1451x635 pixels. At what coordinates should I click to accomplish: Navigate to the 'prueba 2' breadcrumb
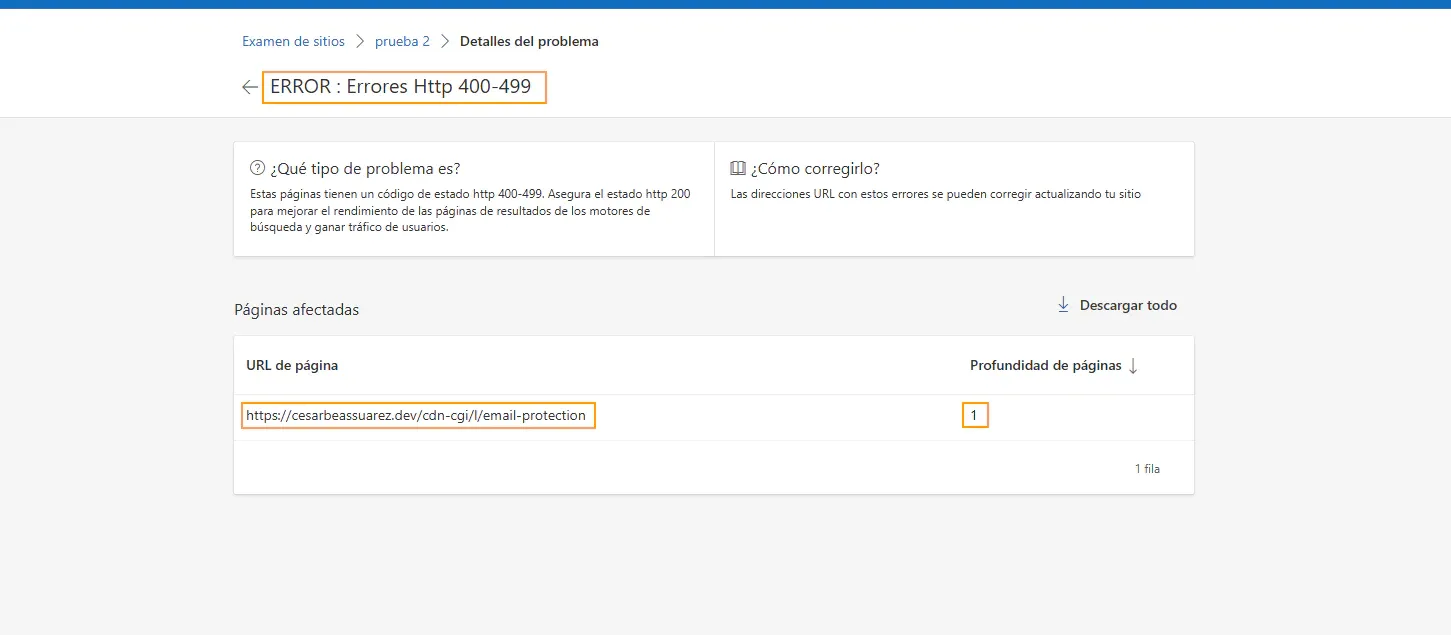click(x=403, y=41)
